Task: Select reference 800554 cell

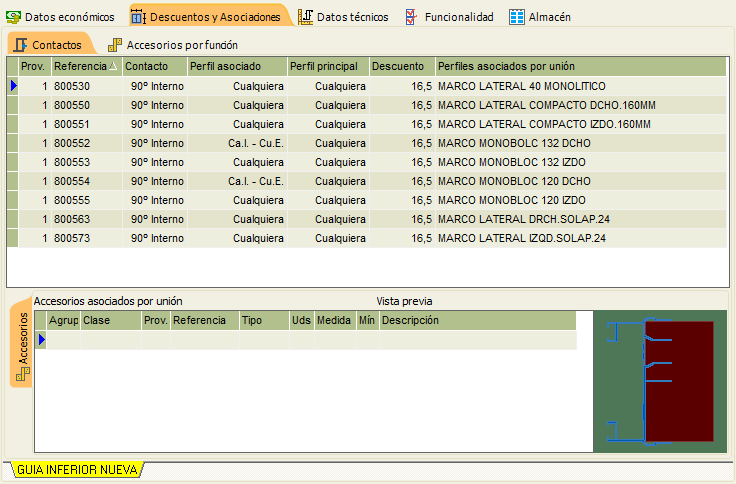Action: [x=86, y=181]
